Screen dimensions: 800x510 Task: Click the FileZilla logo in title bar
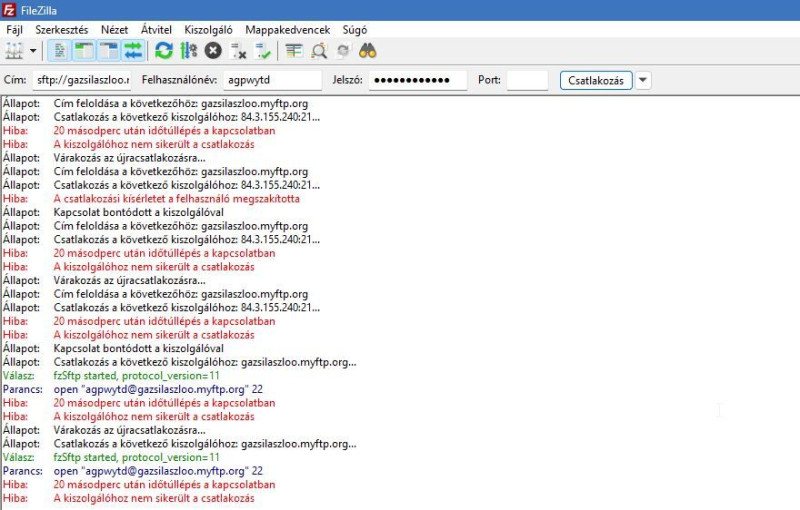[x=9, y=10]
